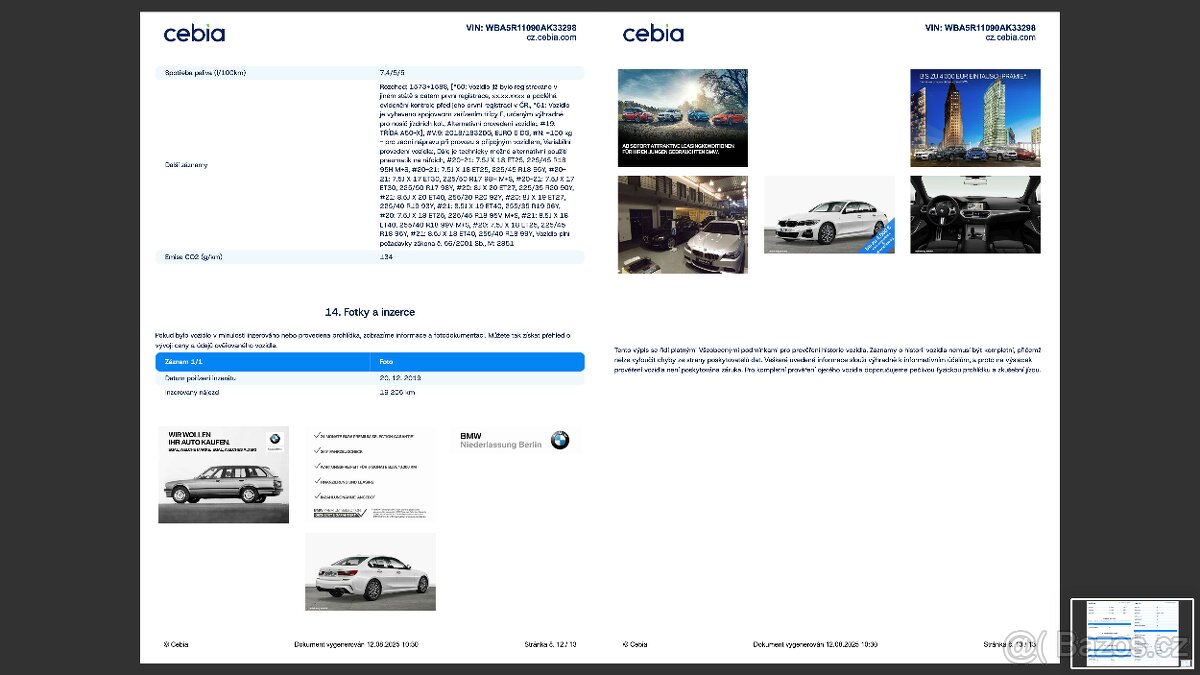Click the Cebia logo on the left page

(194, 33)
